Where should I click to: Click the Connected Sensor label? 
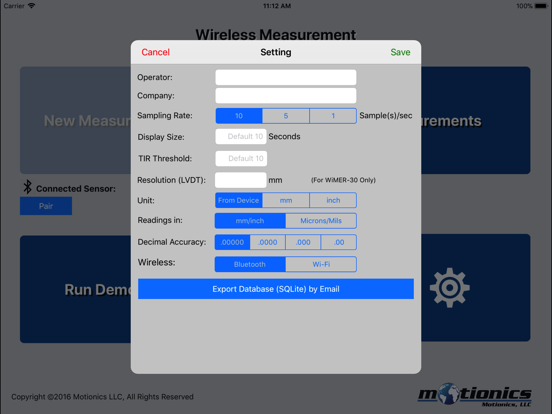pos(76,189)
